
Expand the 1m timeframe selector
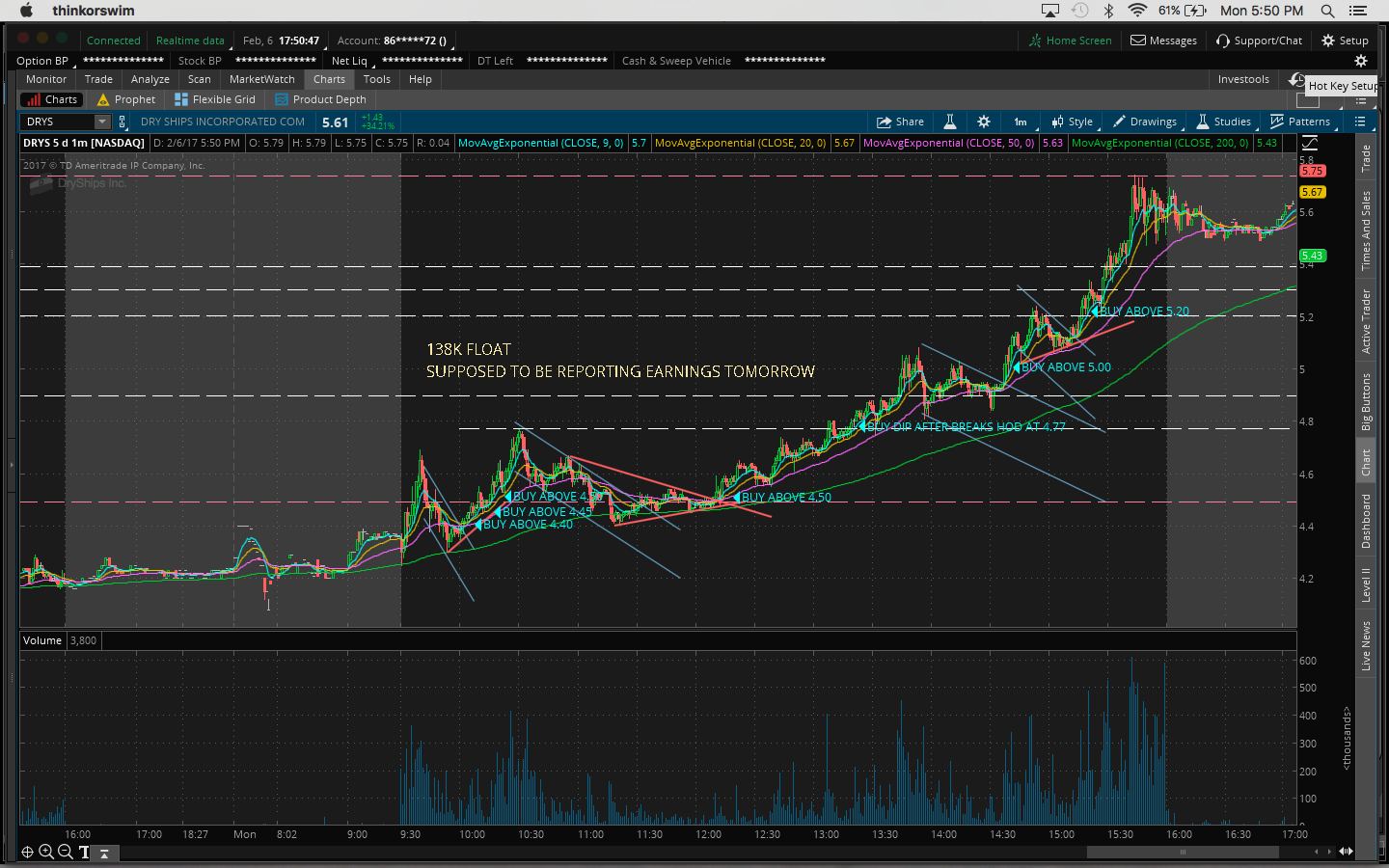[1021, 122]
